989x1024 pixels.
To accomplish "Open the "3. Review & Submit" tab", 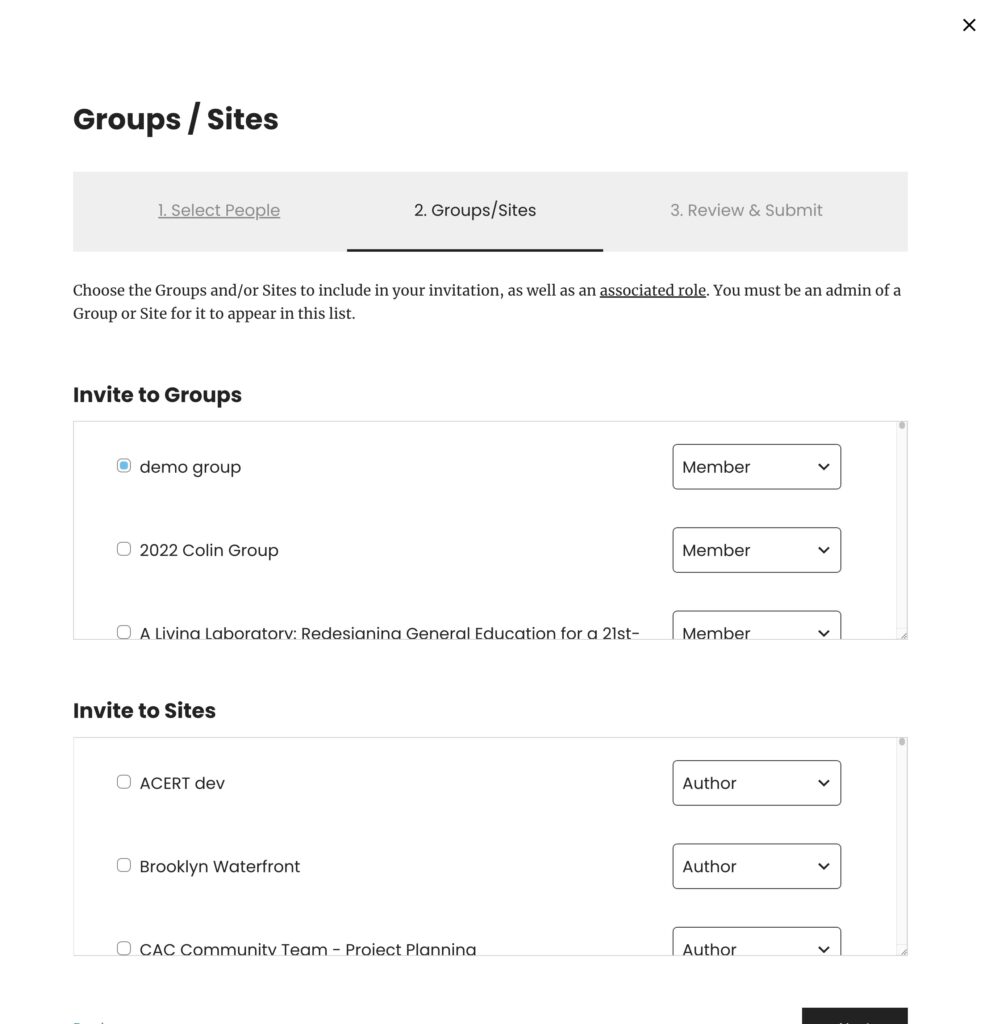I will [746, 210].
